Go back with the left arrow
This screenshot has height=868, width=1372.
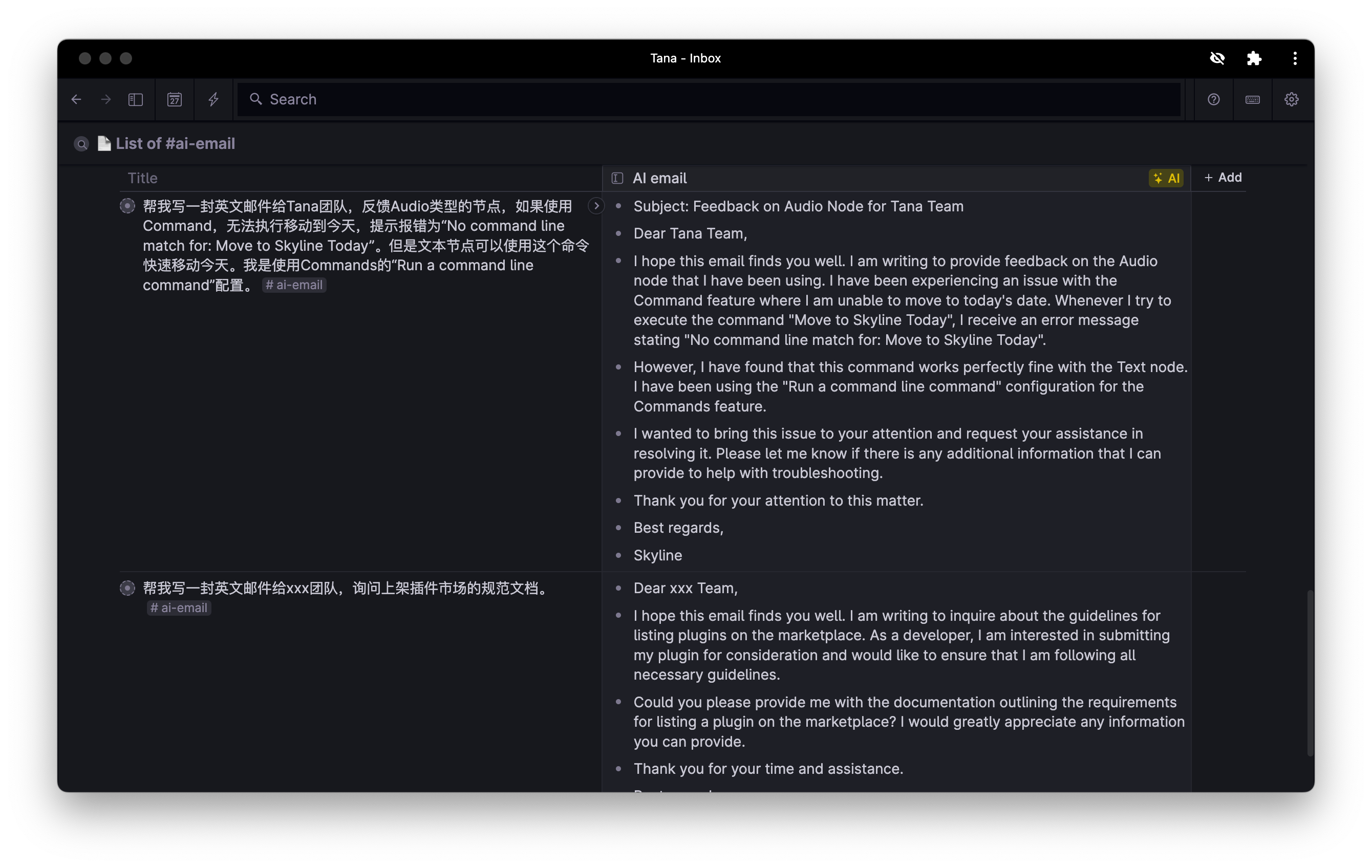[76, 99]
